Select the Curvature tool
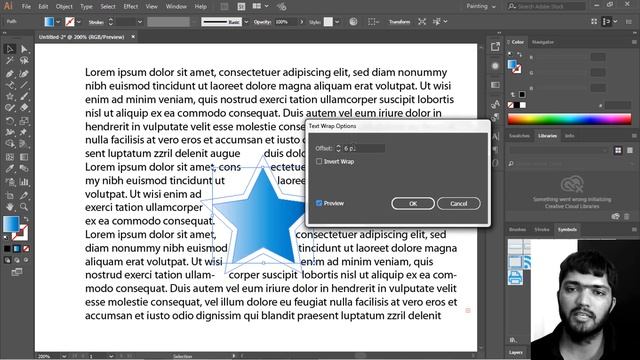 pyautogui.click(x=24, y=73)
